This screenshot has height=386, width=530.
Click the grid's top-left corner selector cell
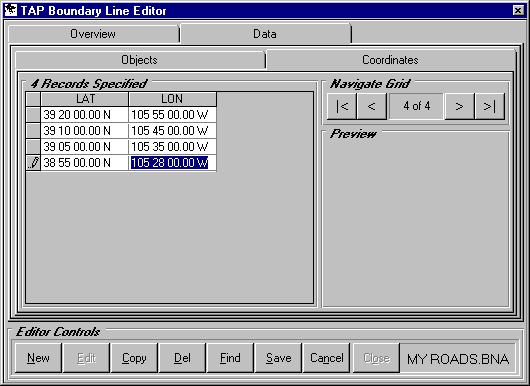tap(33, 99)
